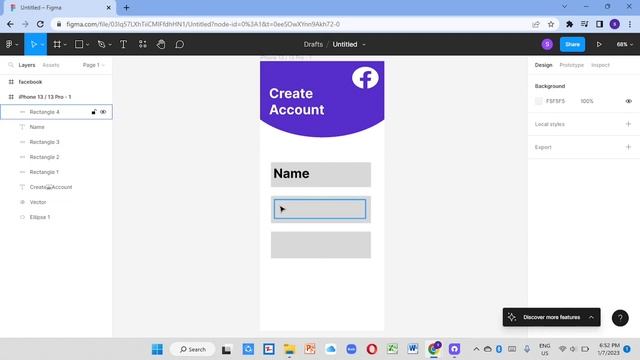This screenshot has width=640, height=360.
Task: Open a new browser tab
Action: 126,7
